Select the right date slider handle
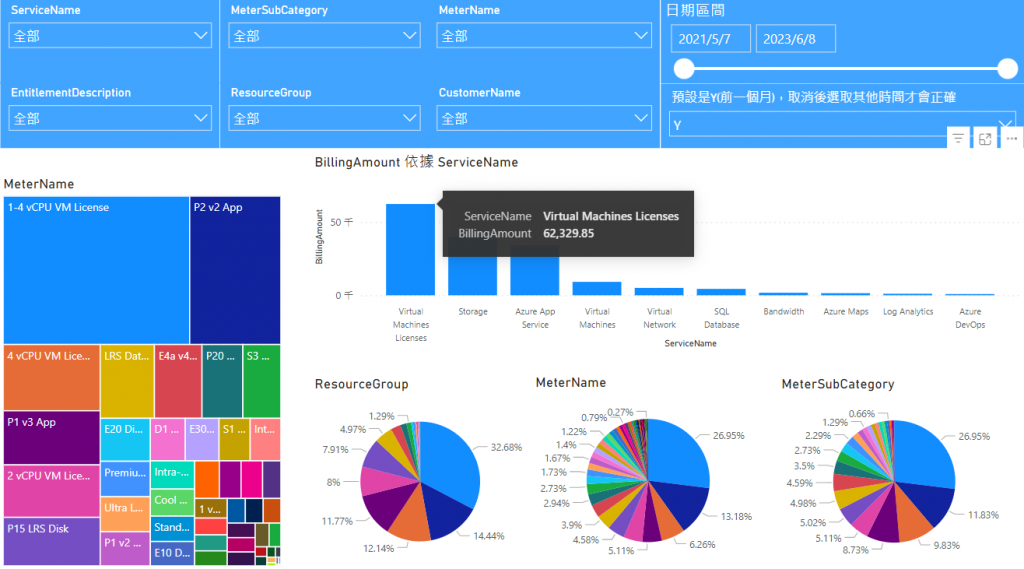1024x569 pixels. coord(1007,69)
